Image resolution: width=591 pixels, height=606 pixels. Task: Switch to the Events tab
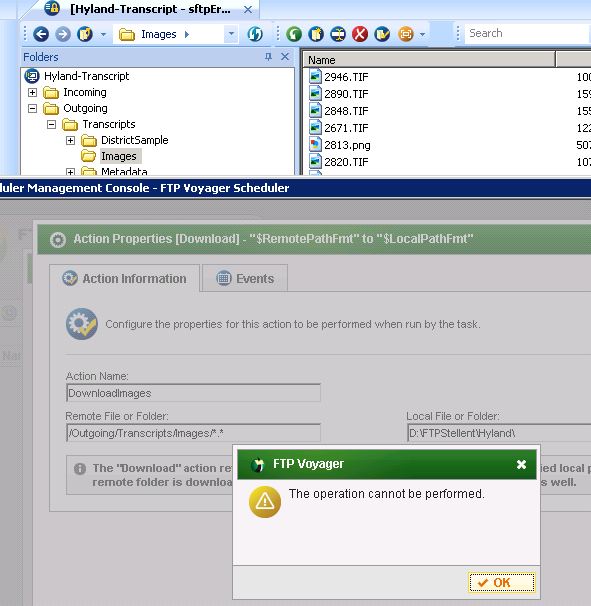[x=245, y=278]
